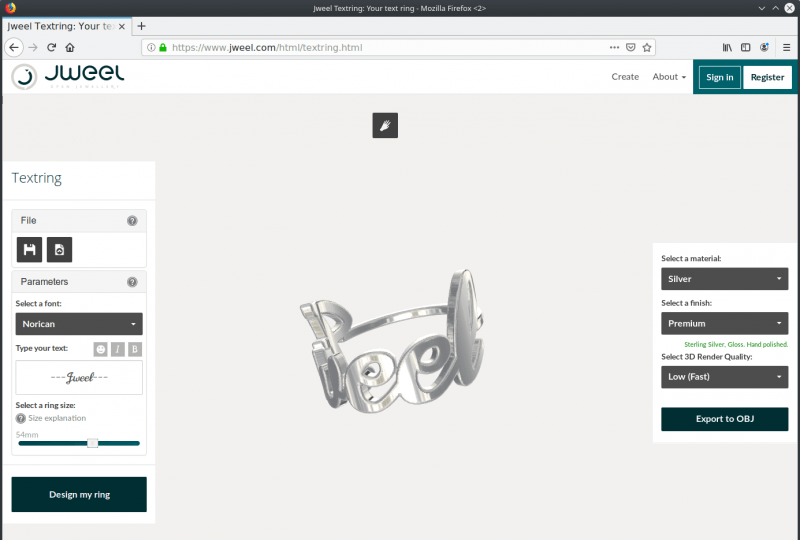800x540 pixels.
Task: Toggle bold text style
Action: (135, 349)
